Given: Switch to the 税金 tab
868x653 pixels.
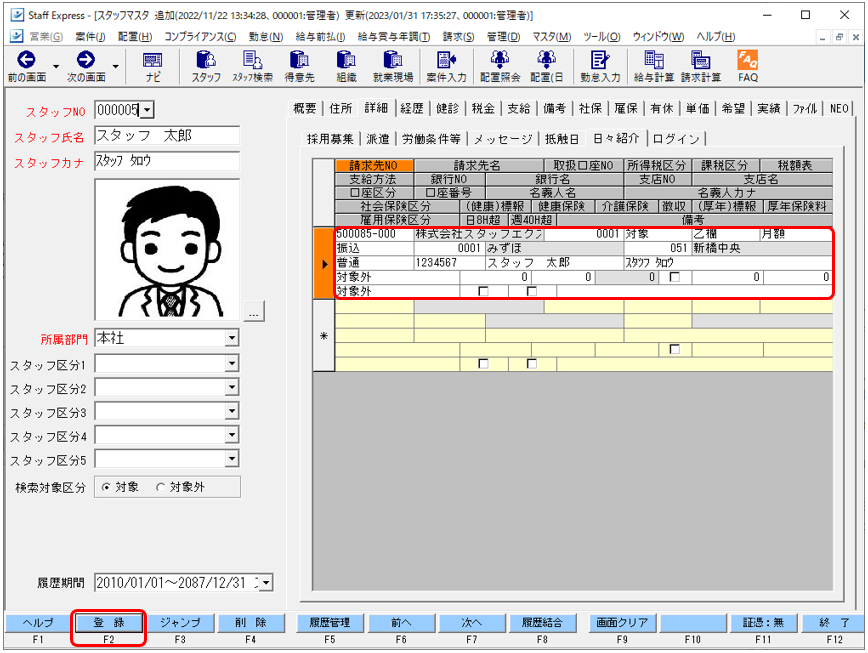Looking at the screenshot, I should 483,108.
